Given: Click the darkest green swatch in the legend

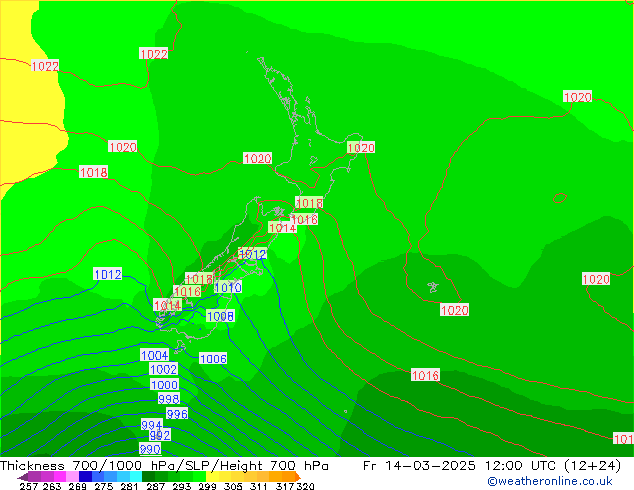Looking at the screenshot, I should coord(148,476).
